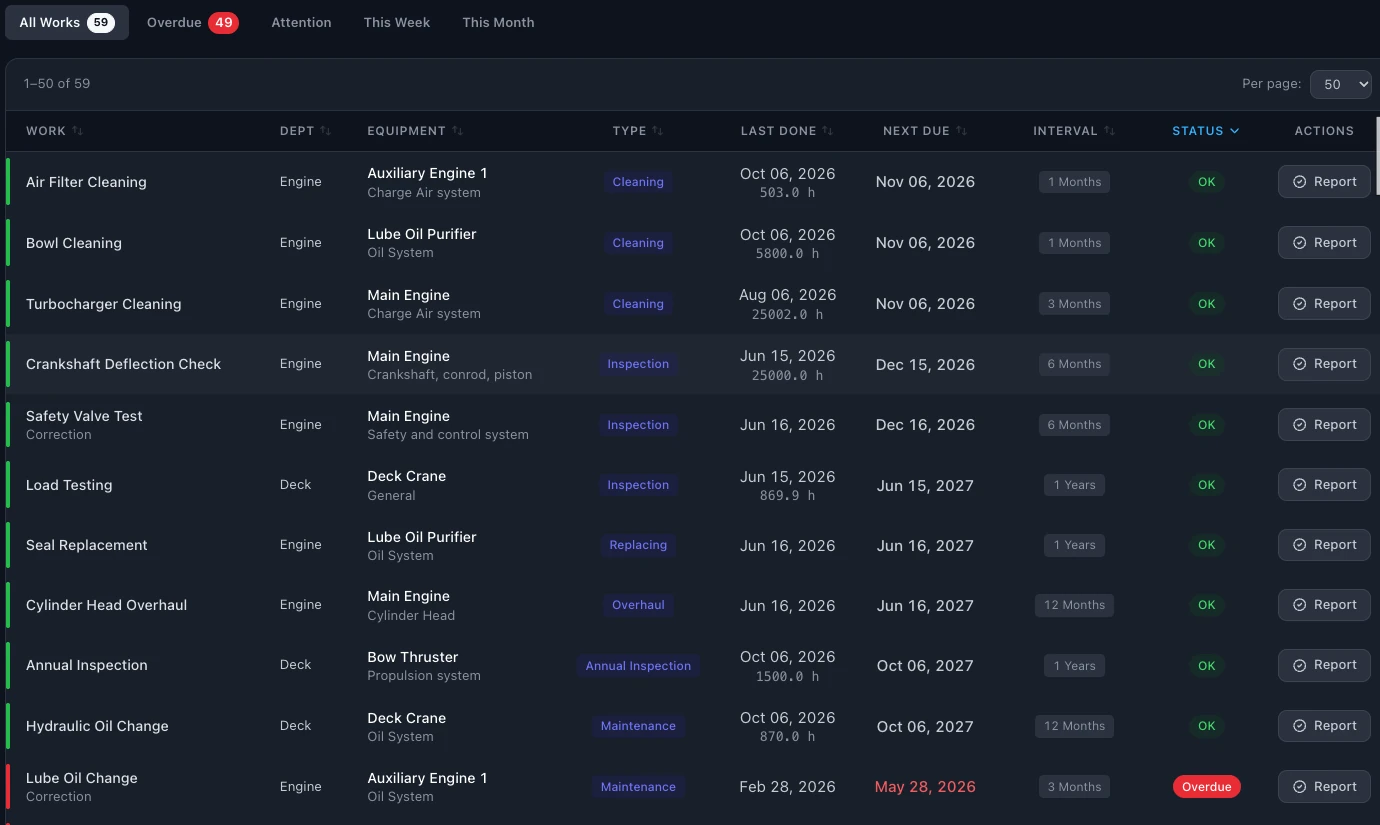Click Report for Crankshaft Deflection Check
The width and height of the screenshot is (1380, 825).
click(1324, 364)
